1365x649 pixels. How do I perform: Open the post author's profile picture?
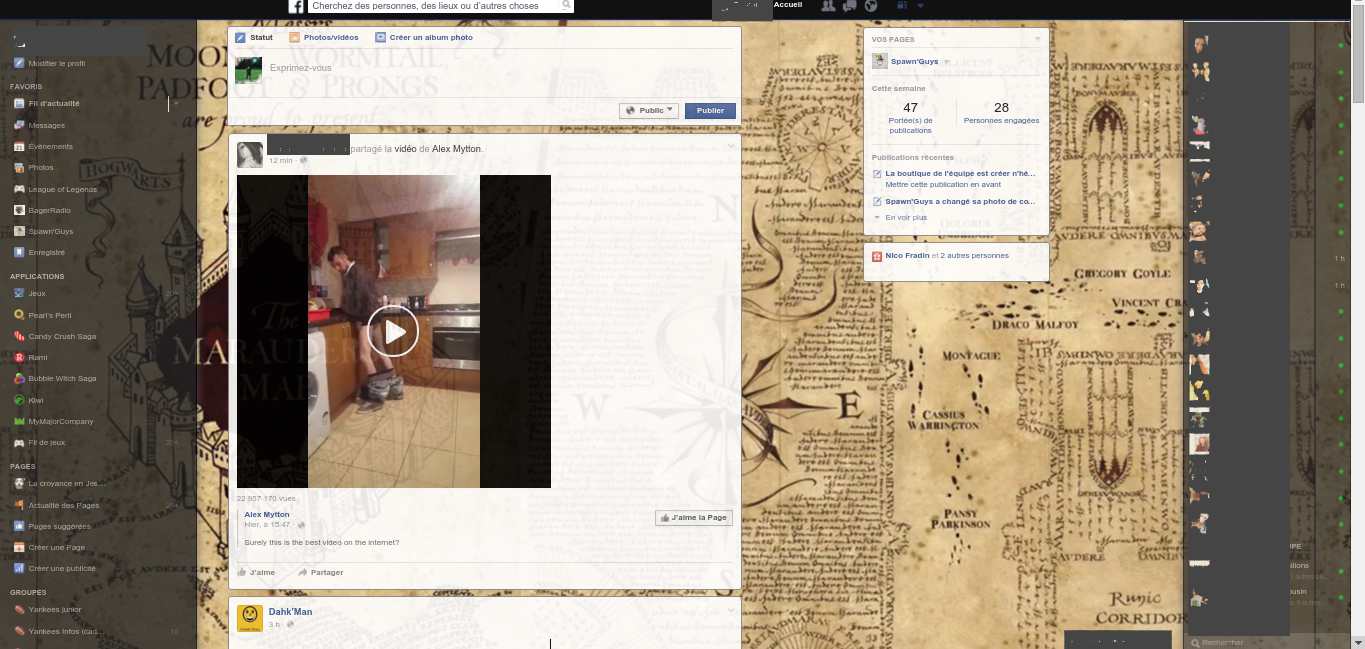(x=250, y=155)
